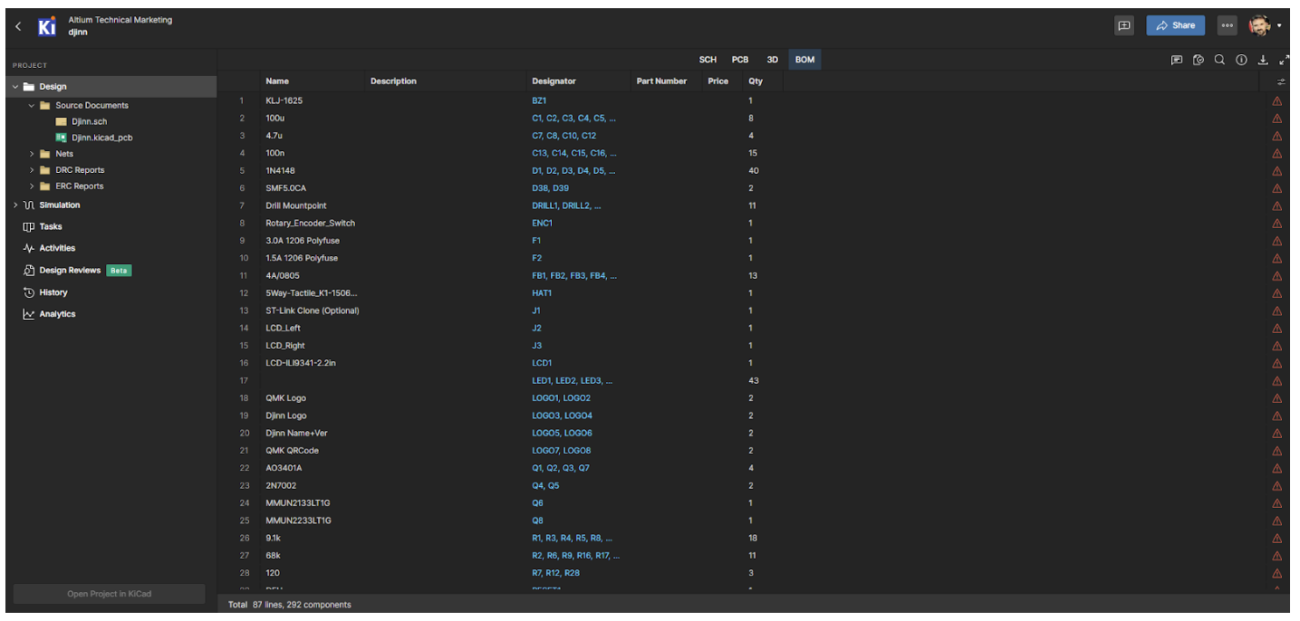The width and height of the screenshot is (1300, 621).
Task: Open Djinn.kicad_pcb in the project tree
Action: point(101,137)
